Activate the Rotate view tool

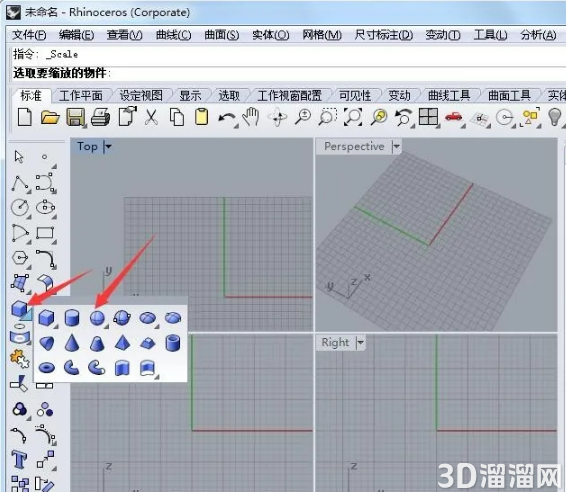[277, 117]
